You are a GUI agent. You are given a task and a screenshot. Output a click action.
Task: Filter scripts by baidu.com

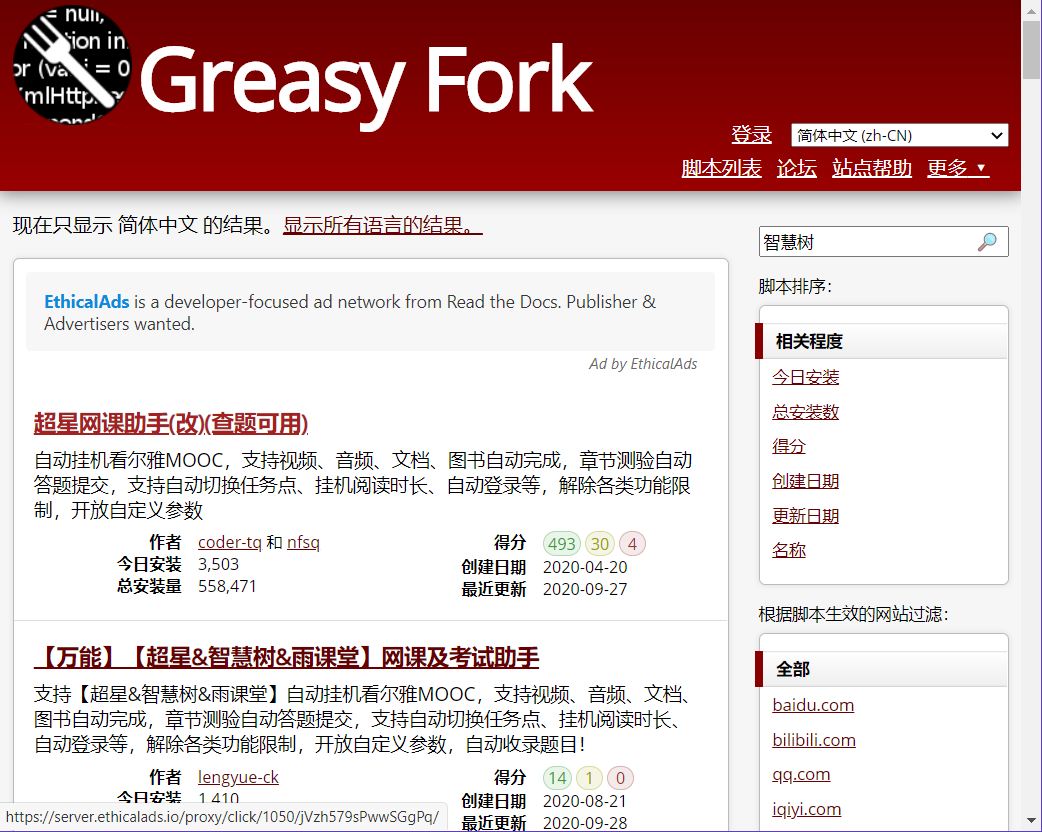(813, 705)
